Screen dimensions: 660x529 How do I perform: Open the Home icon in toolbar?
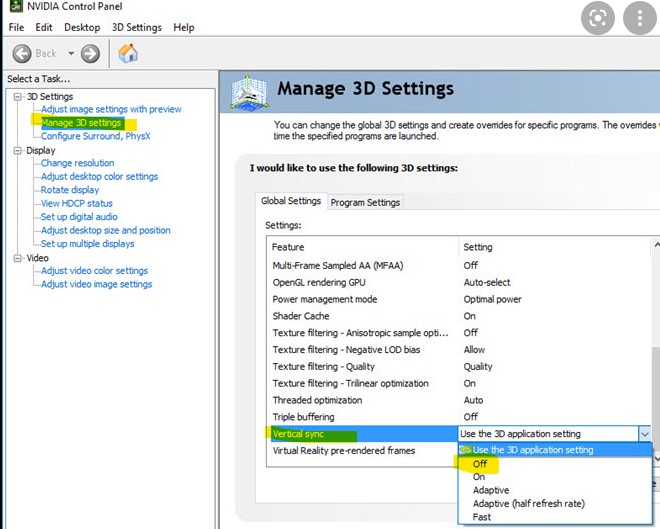pyautogui.click(x=128, y=53)
